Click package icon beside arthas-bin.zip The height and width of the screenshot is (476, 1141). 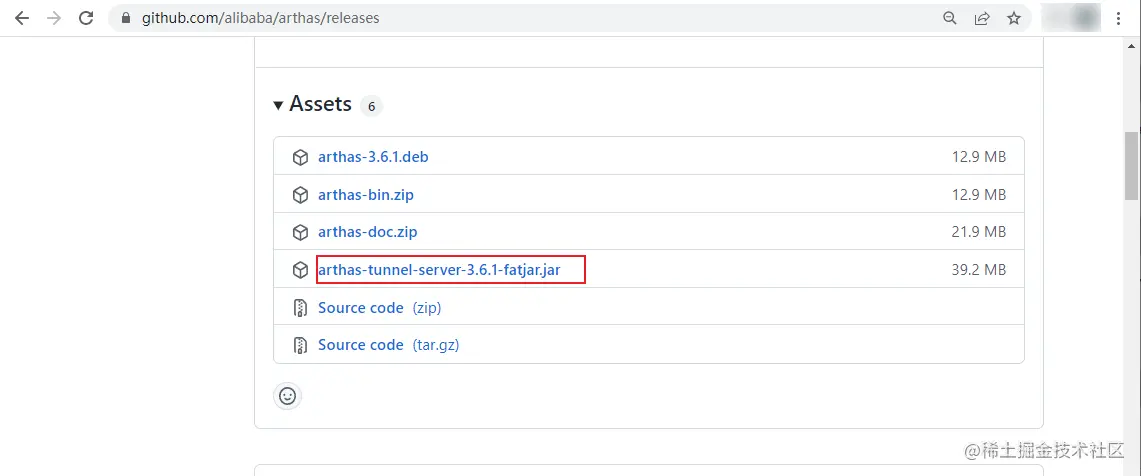tap(300, 195)
